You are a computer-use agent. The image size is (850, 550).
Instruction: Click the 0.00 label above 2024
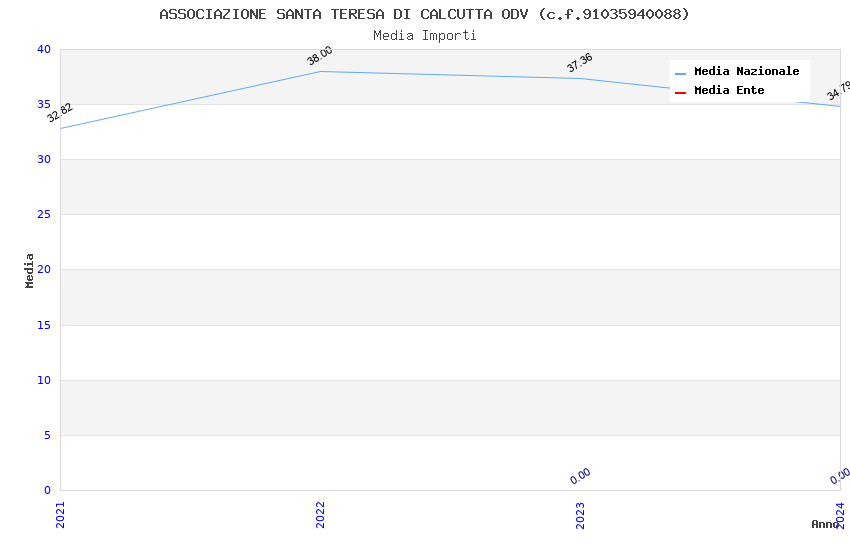840,476
